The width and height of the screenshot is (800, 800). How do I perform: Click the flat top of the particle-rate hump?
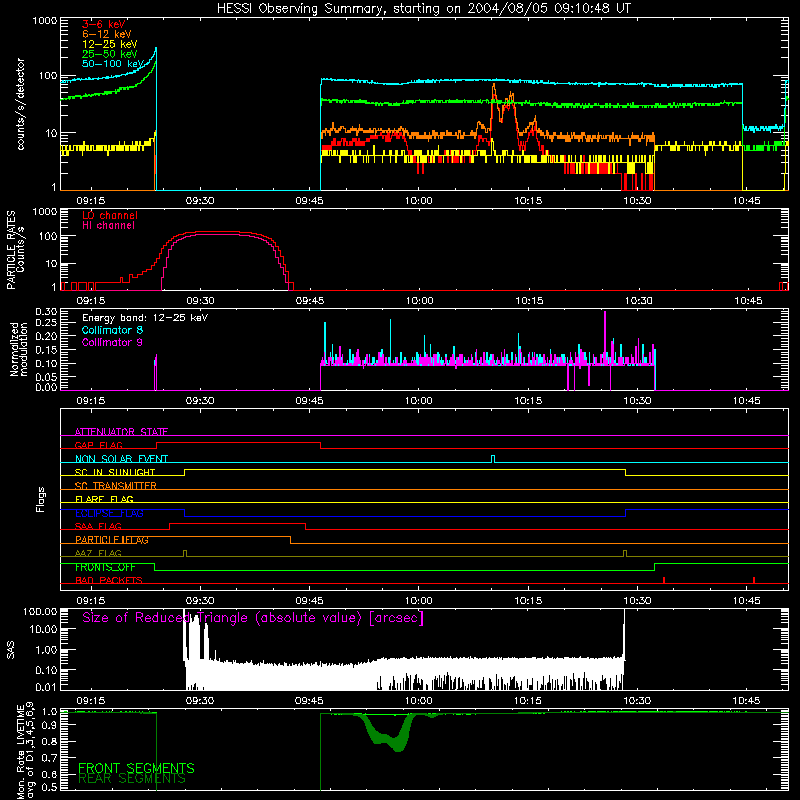pyautogui.click(x=218, y=233)
